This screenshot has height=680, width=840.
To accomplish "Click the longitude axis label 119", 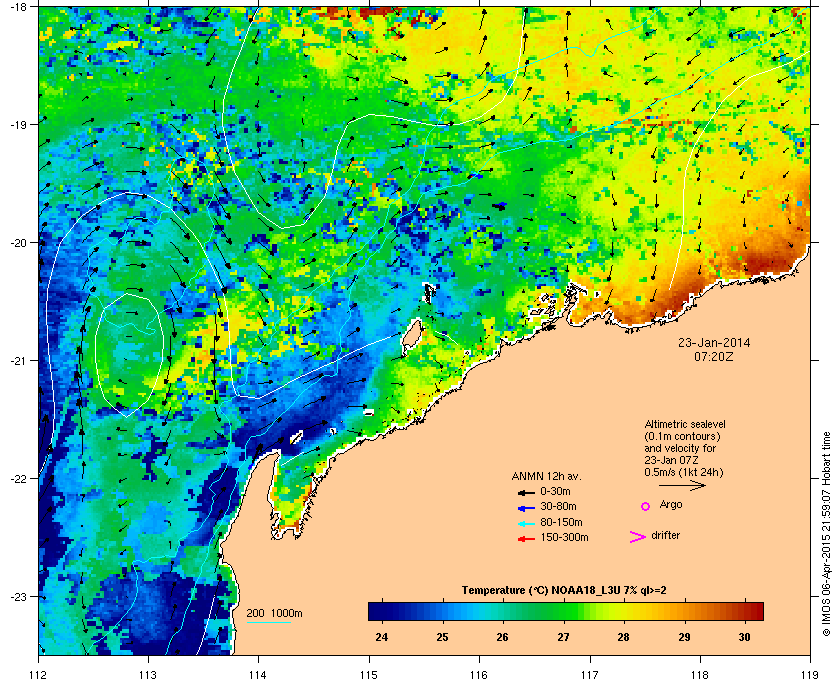I will point(810,675).
